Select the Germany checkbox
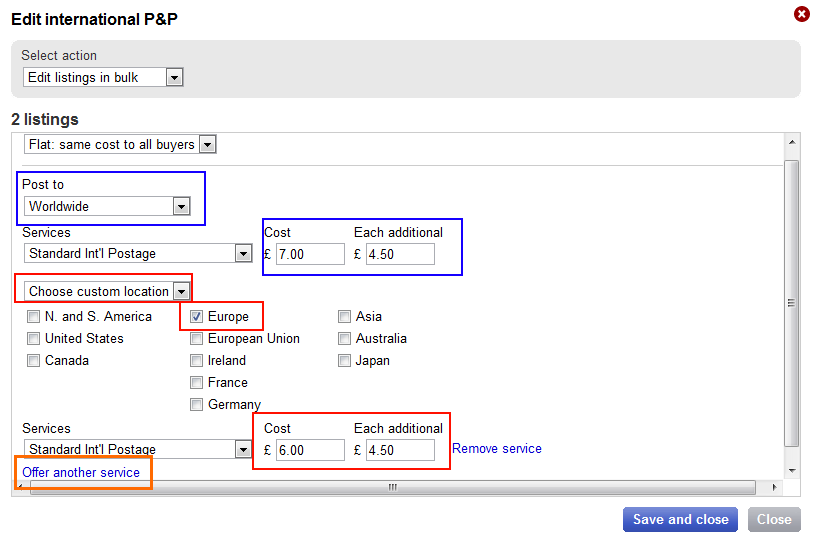Image resolution: width=813 pixels, height=543 pixels. pyautogui.click(x=197, y=405)
